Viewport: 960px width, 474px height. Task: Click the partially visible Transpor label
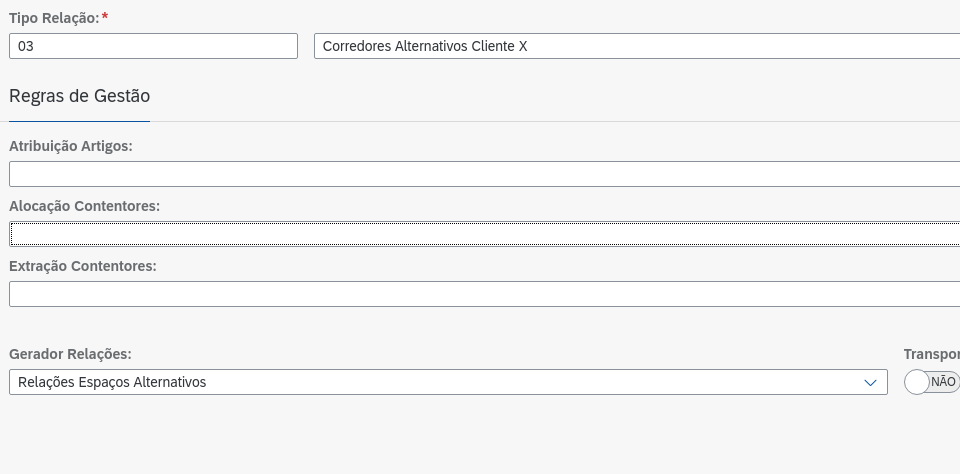932,355
